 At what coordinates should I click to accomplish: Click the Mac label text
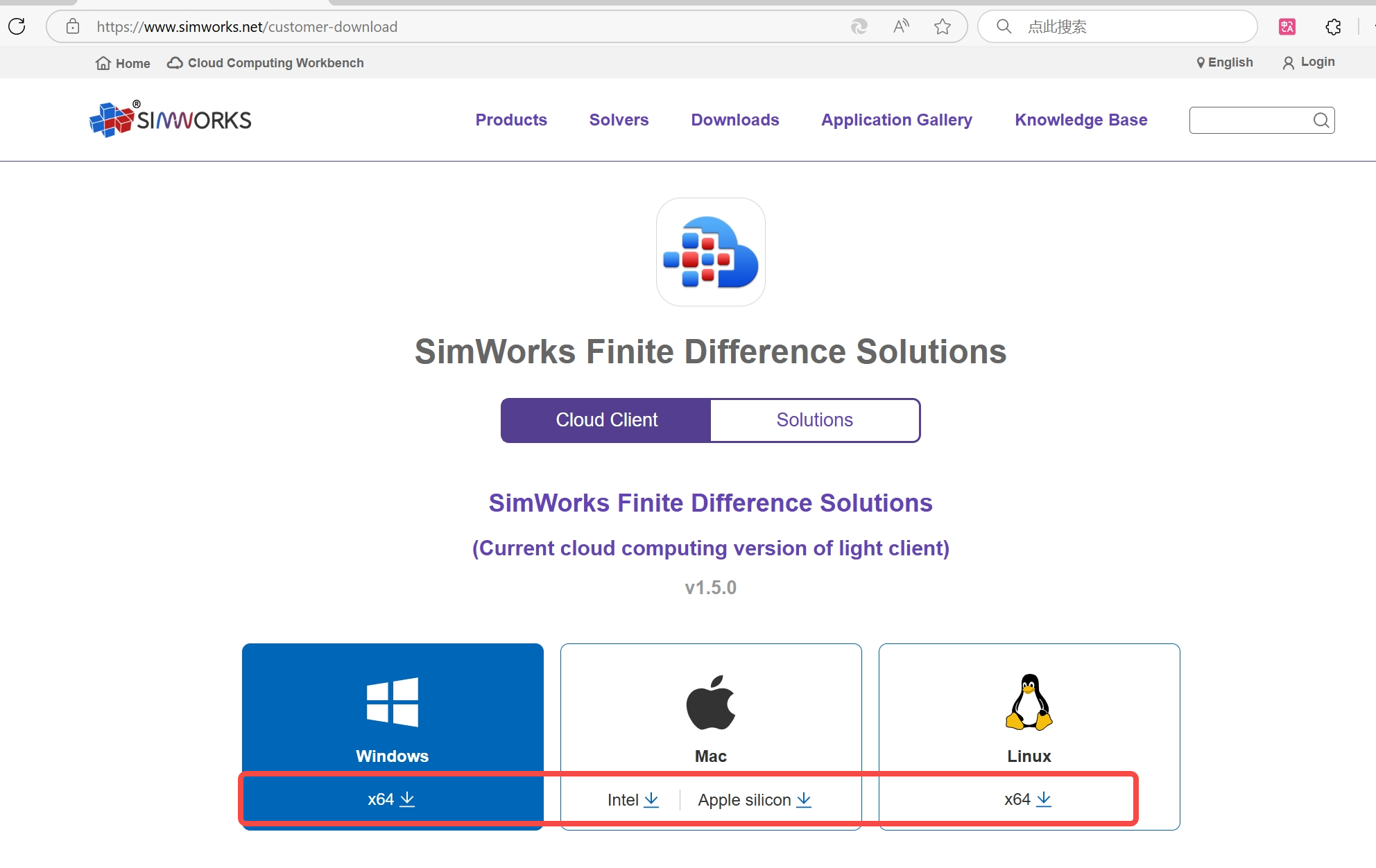(x=711, y=756)
